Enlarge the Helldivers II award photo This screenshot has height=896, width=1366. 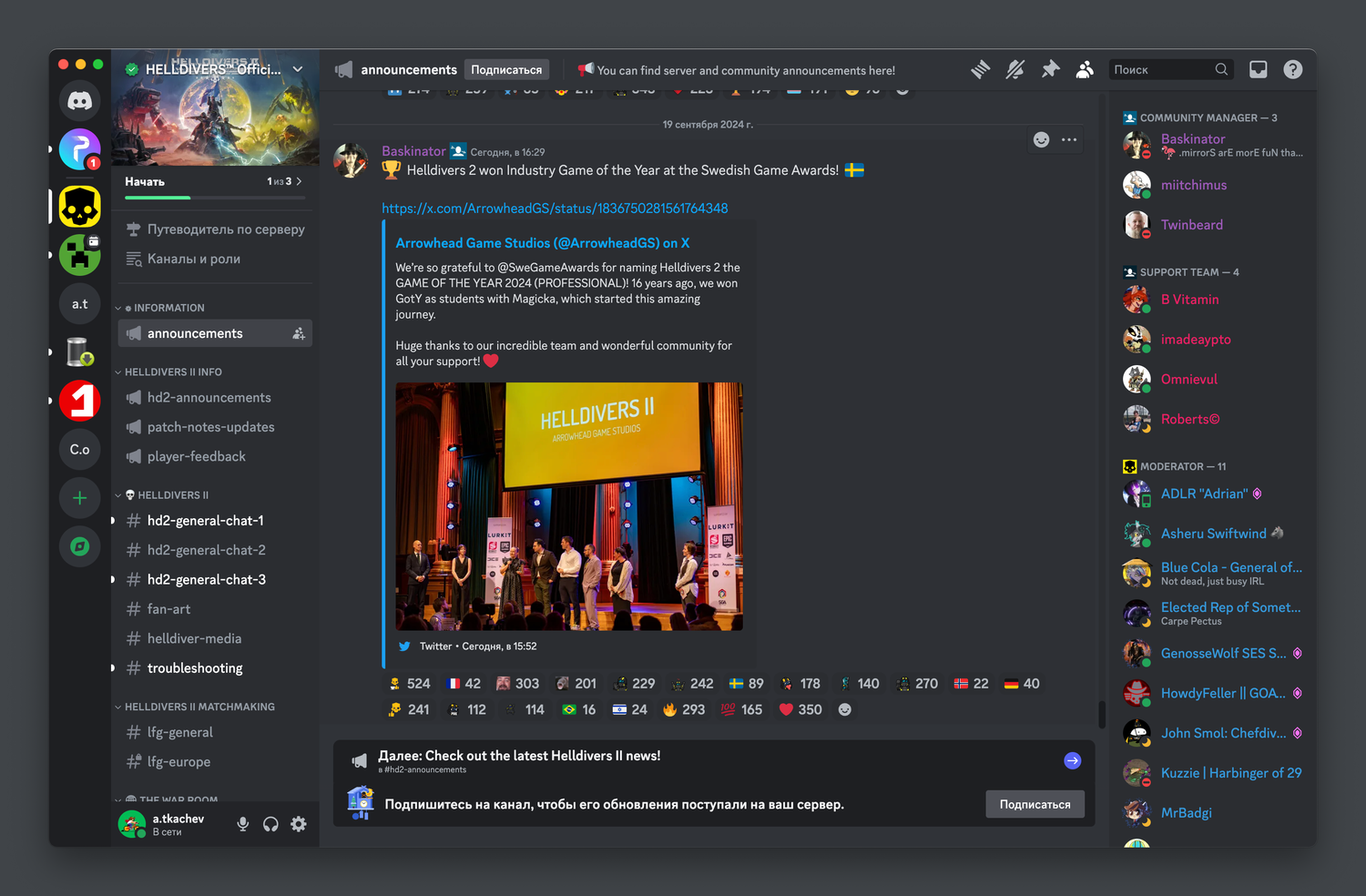[x=569, y=506]
